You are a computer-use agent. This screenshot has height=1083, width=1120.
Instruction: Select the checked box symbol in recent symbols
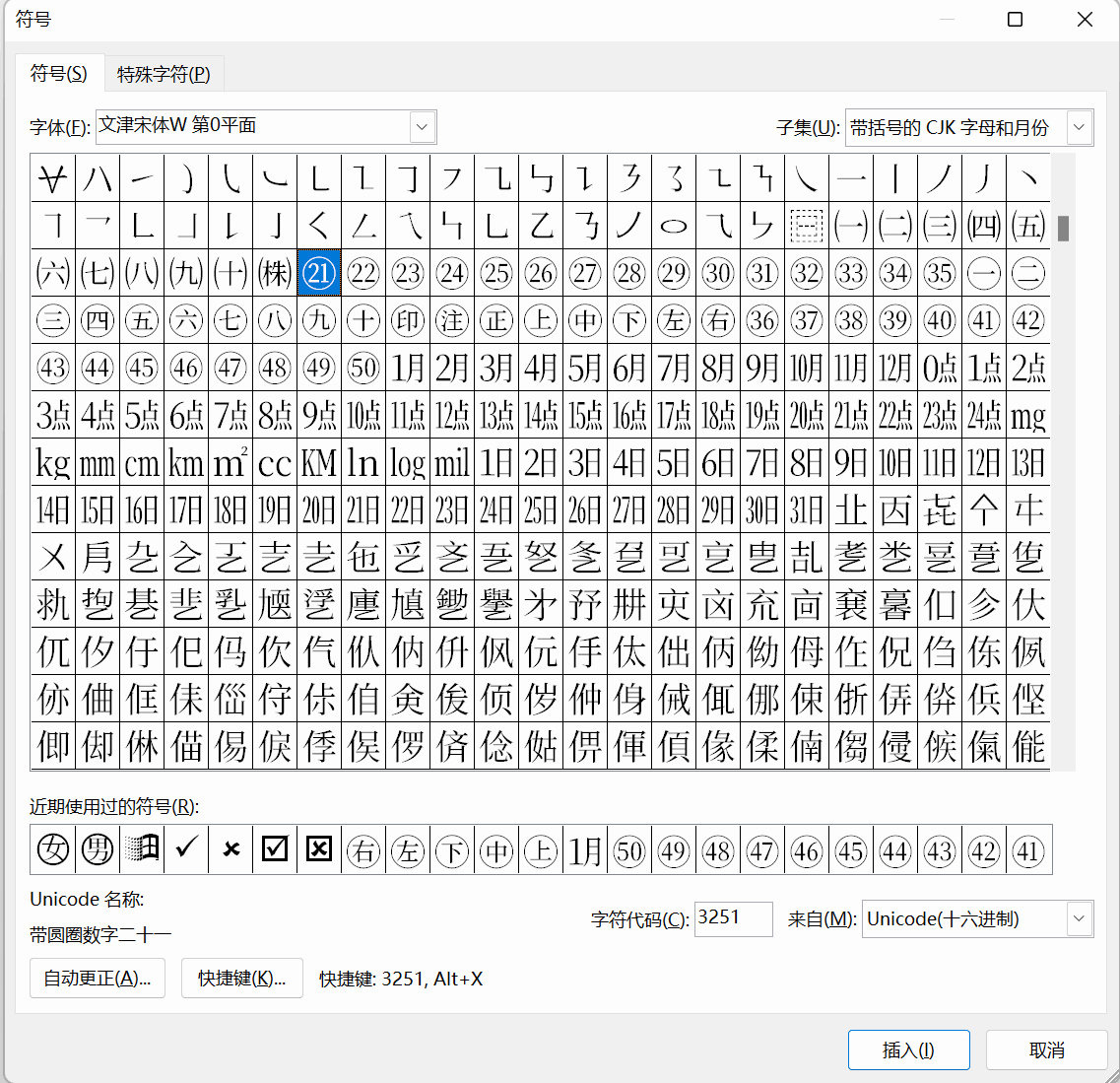[x=274, y=849]
